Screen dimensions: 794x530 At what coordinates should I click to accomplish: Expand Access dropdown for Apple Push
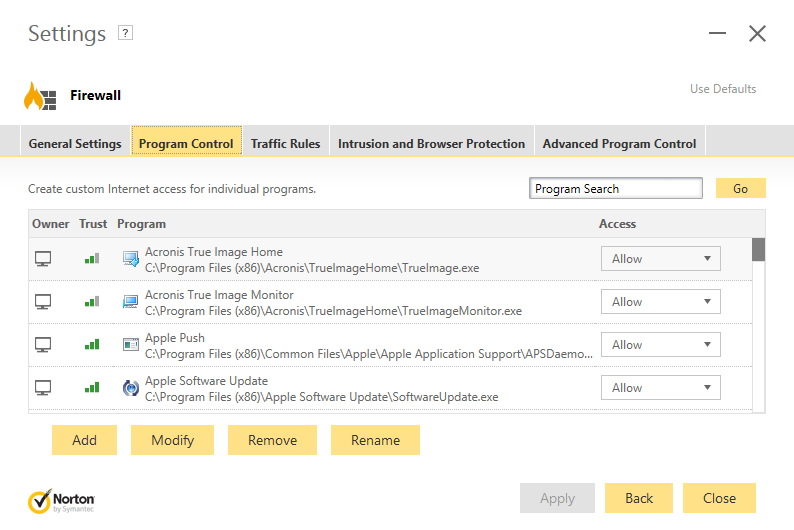[660, 345]
